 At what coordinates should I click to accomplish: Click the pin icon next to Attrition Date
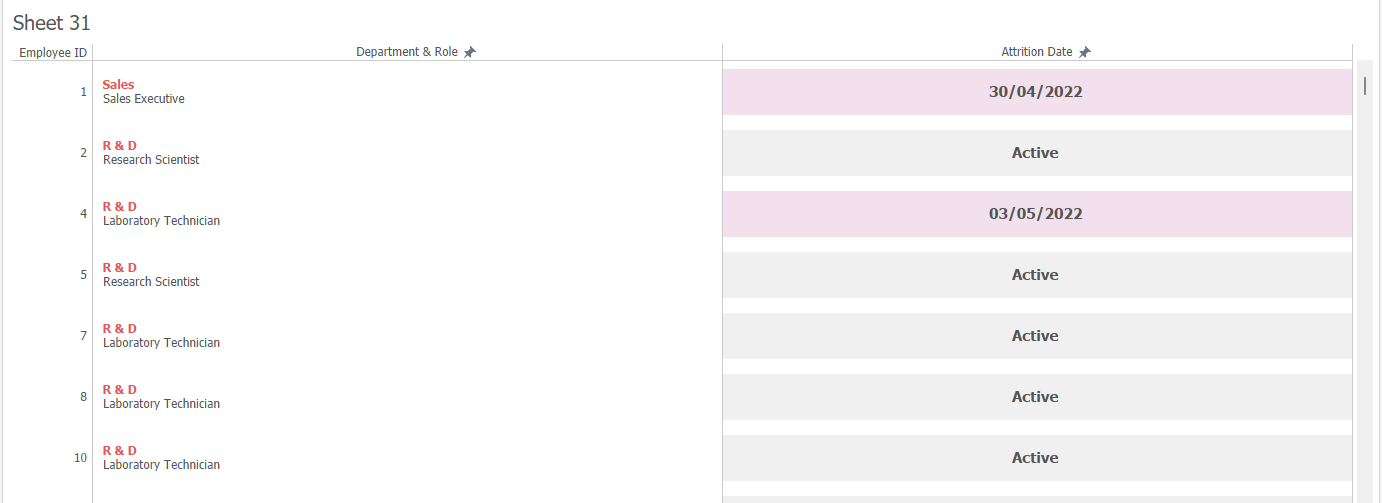tap(1085, 52)
